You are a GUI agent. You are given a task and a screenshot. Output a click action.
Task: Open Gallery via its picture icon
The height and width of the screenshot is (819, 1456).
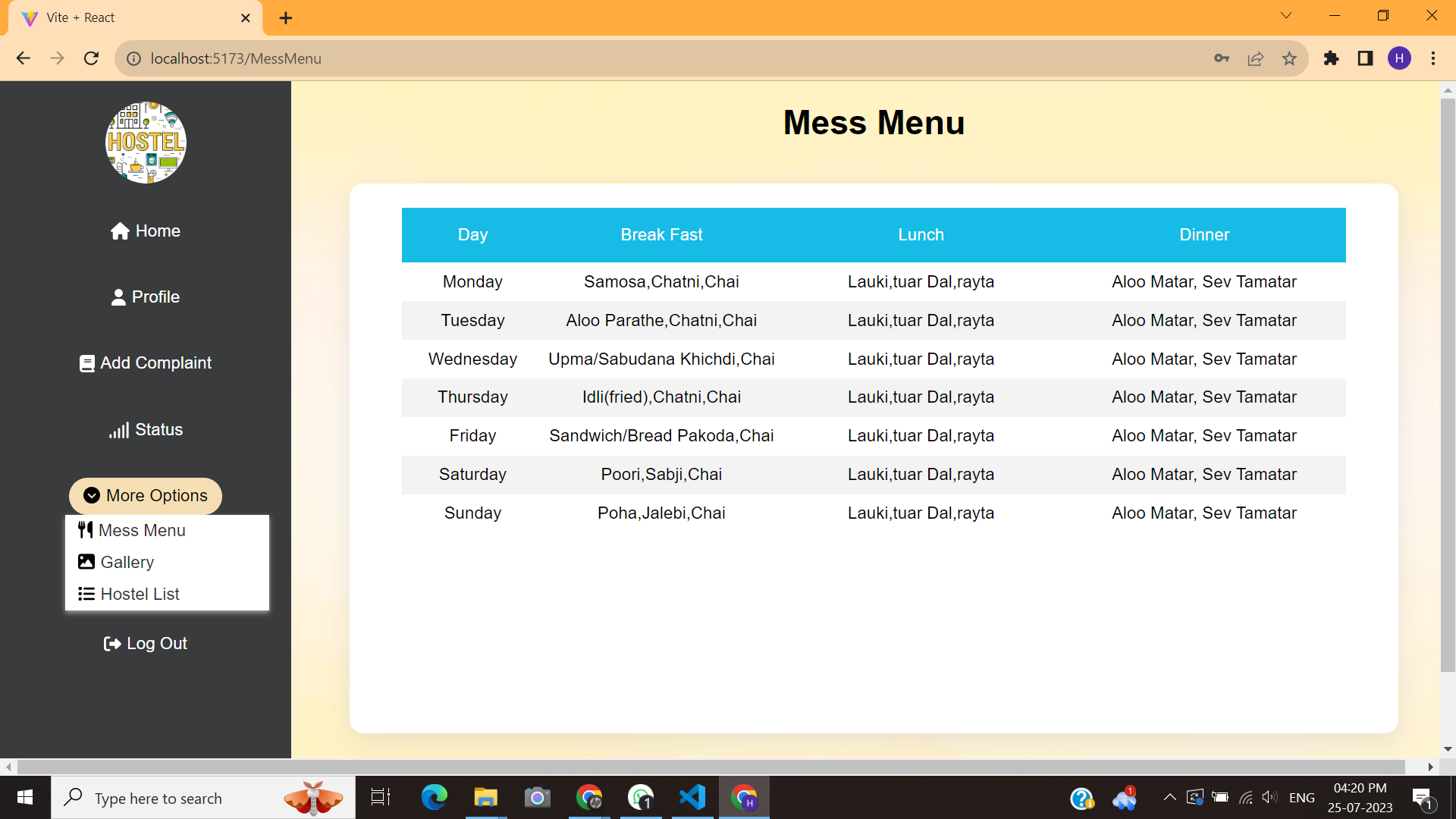86,561
